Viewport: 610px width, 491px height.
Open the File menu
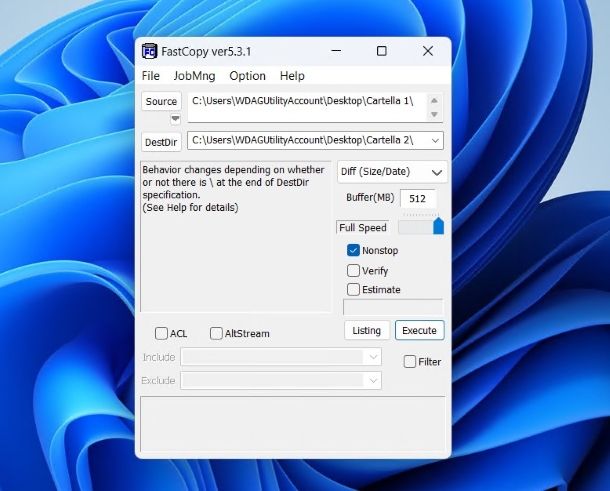coord(151,75)
